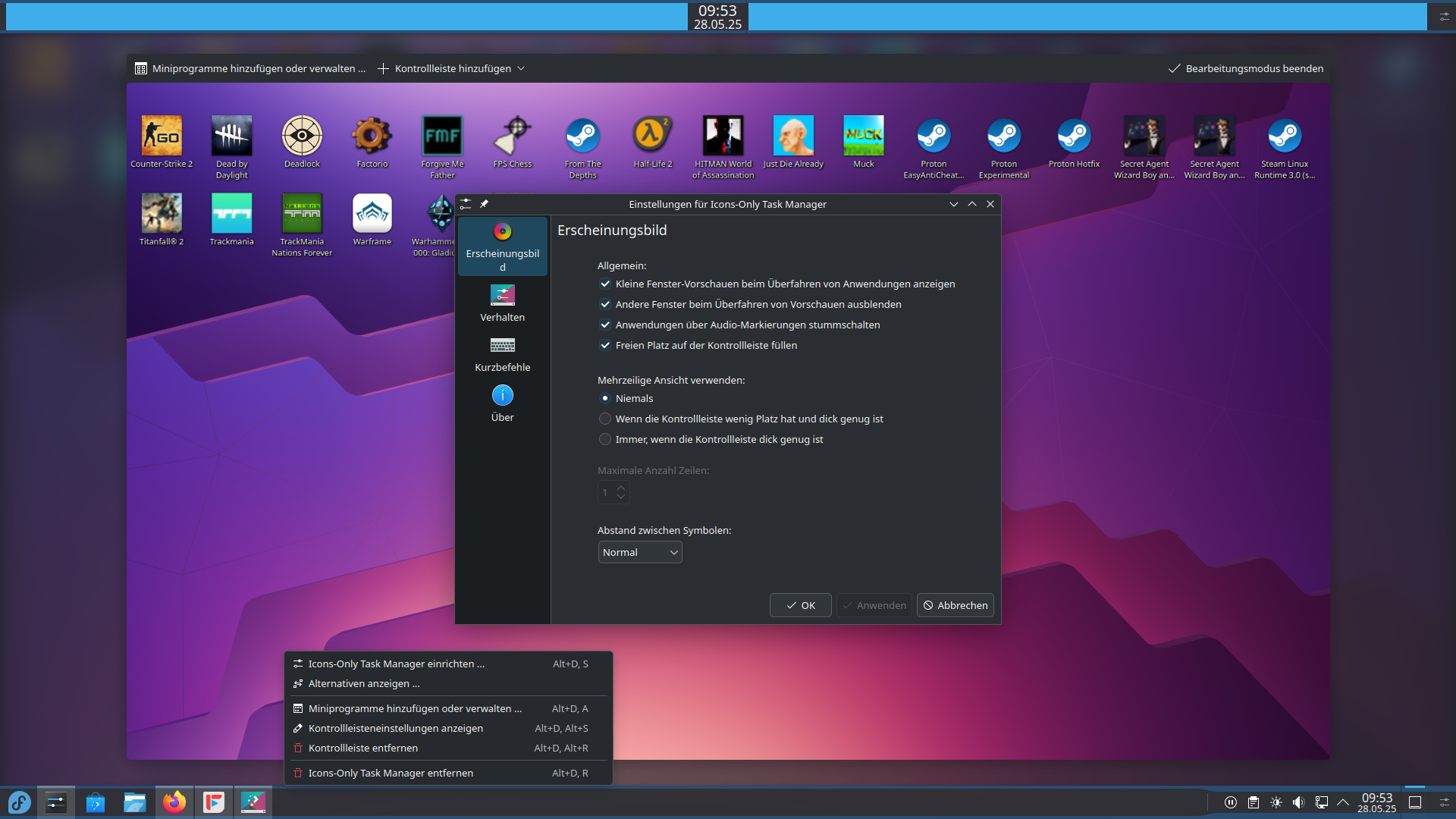Click the Fedora application launcher icon

(x=19, y=802)
